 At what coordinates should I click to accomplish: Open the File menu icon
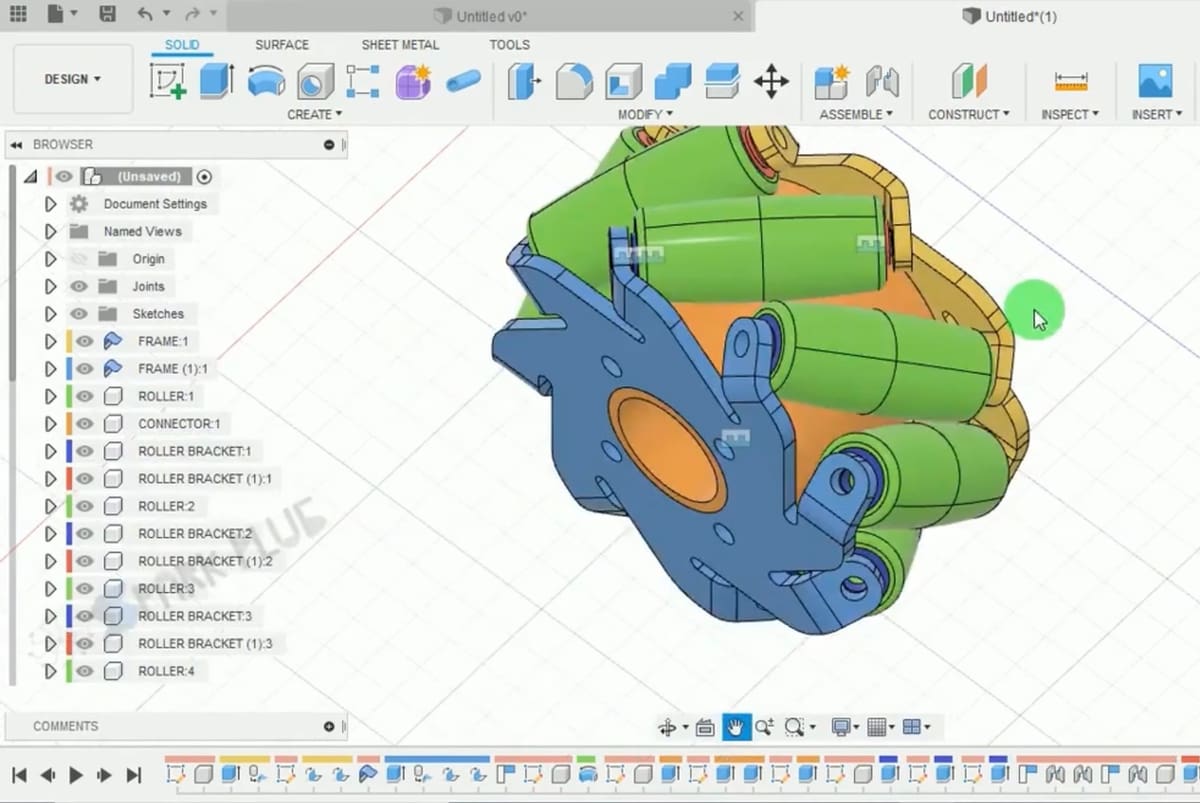click(x=55, y=15)
